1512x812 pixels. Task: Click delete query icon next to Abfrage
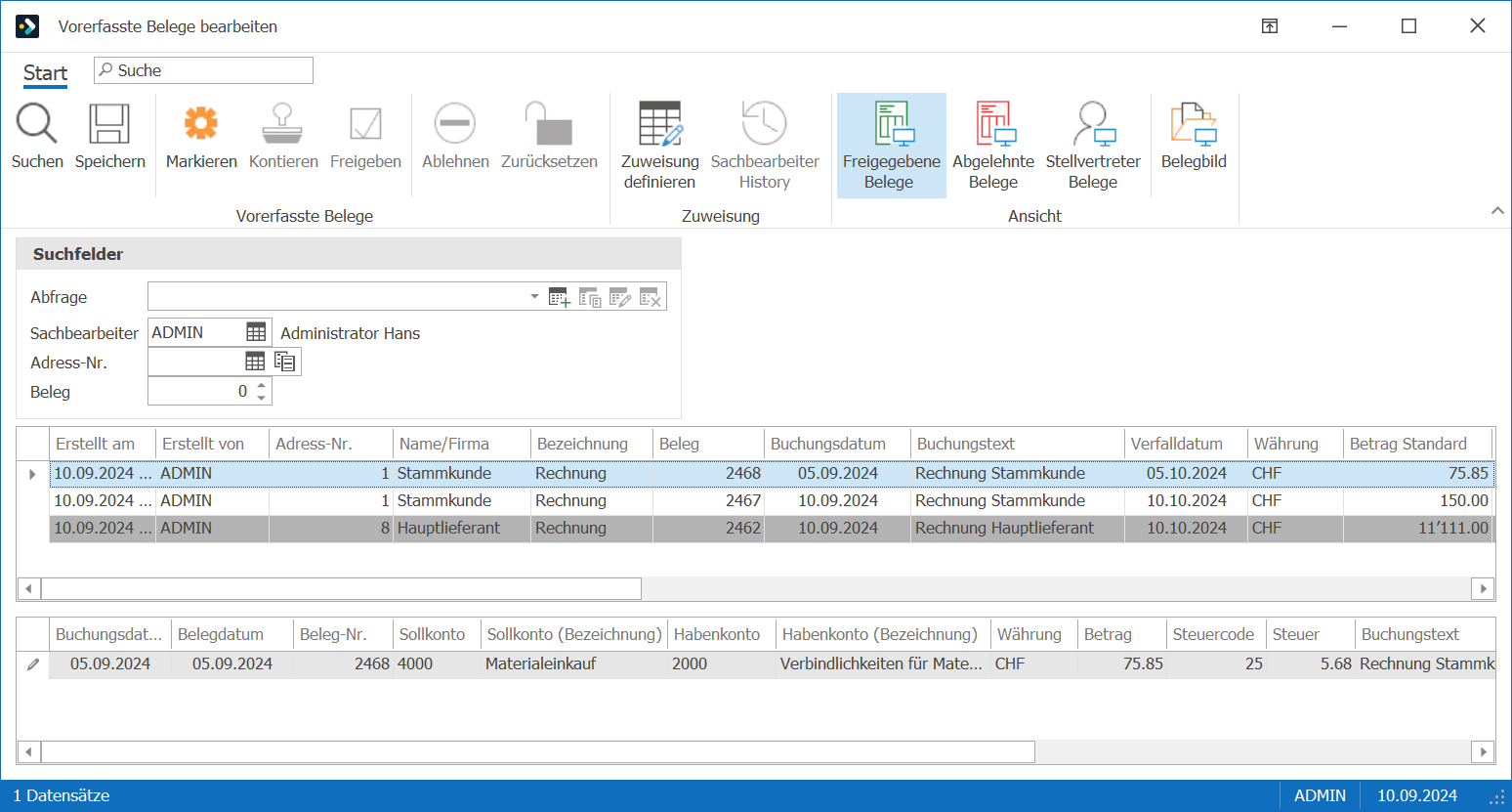(x=651, y=298)
